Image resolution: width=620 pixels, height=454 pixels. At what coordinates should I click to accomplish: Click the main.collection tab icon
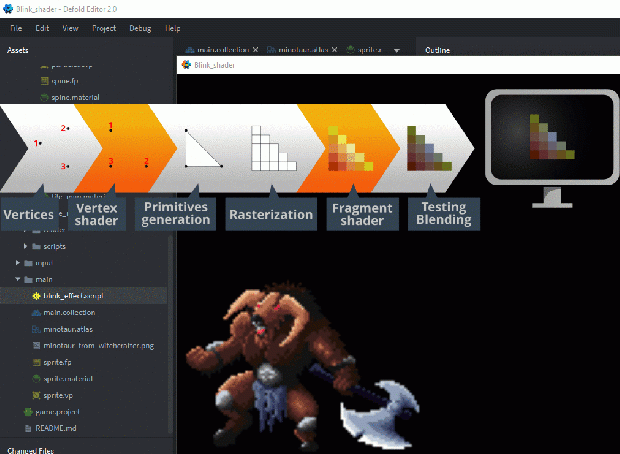click(x=190, y=50)
